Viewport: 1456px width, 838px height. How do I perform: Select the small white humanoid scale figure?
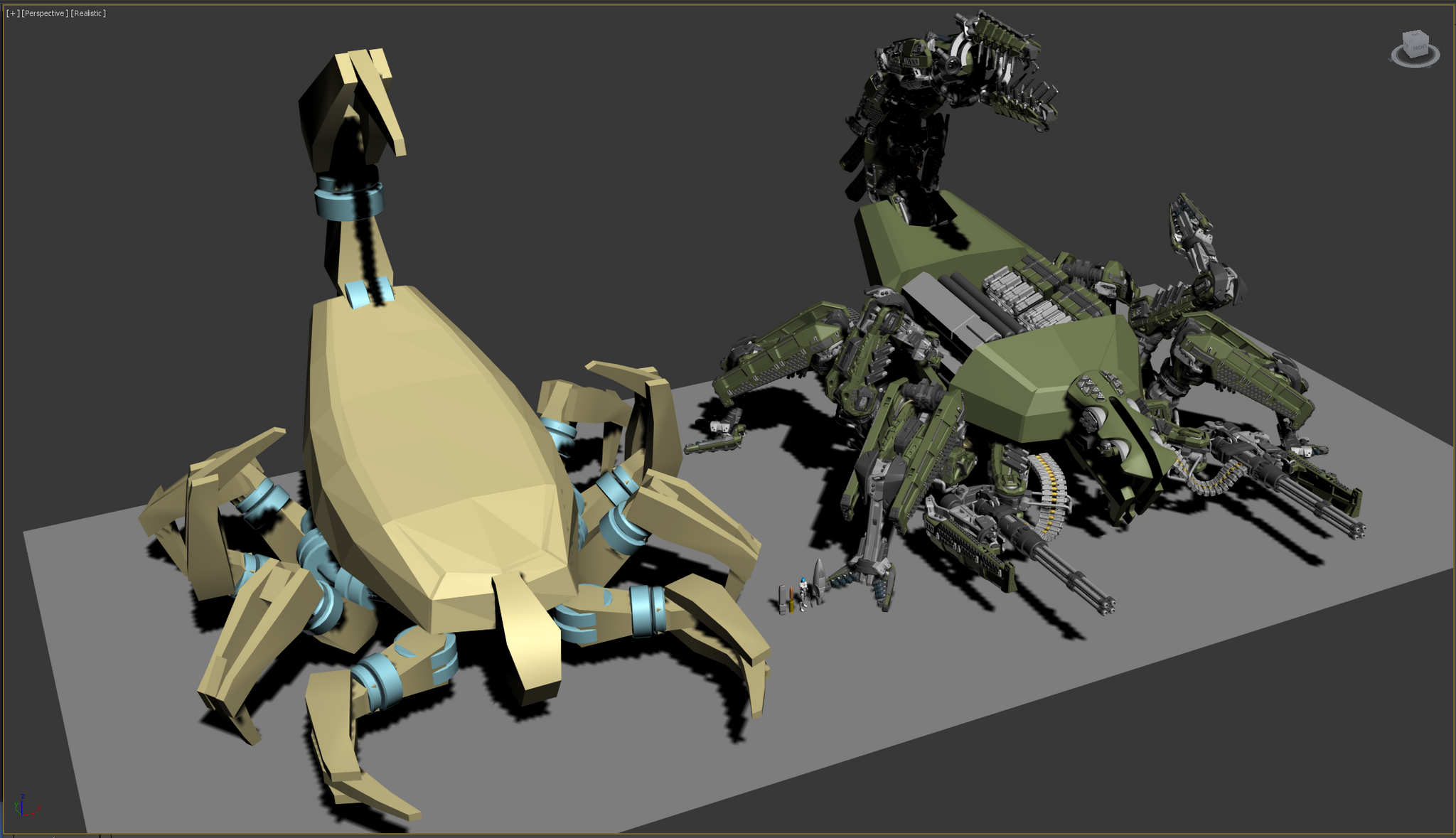point(803,593)
